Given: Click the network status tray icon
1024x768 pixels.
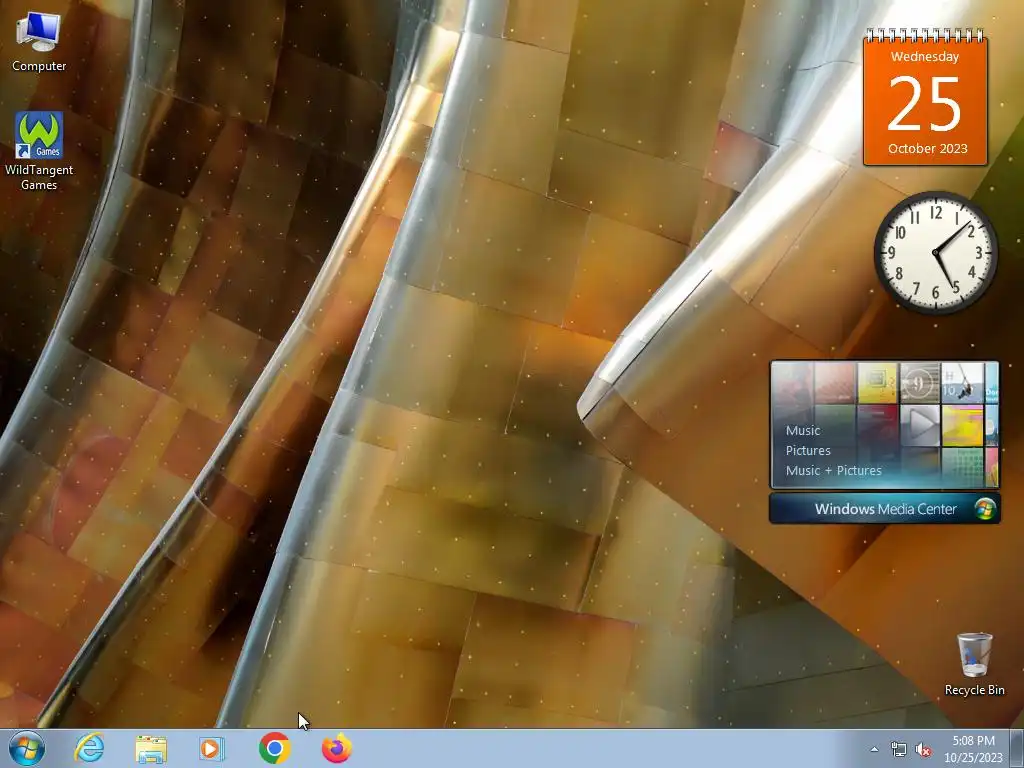Looking at the screenshot, I should pos(899,750).
